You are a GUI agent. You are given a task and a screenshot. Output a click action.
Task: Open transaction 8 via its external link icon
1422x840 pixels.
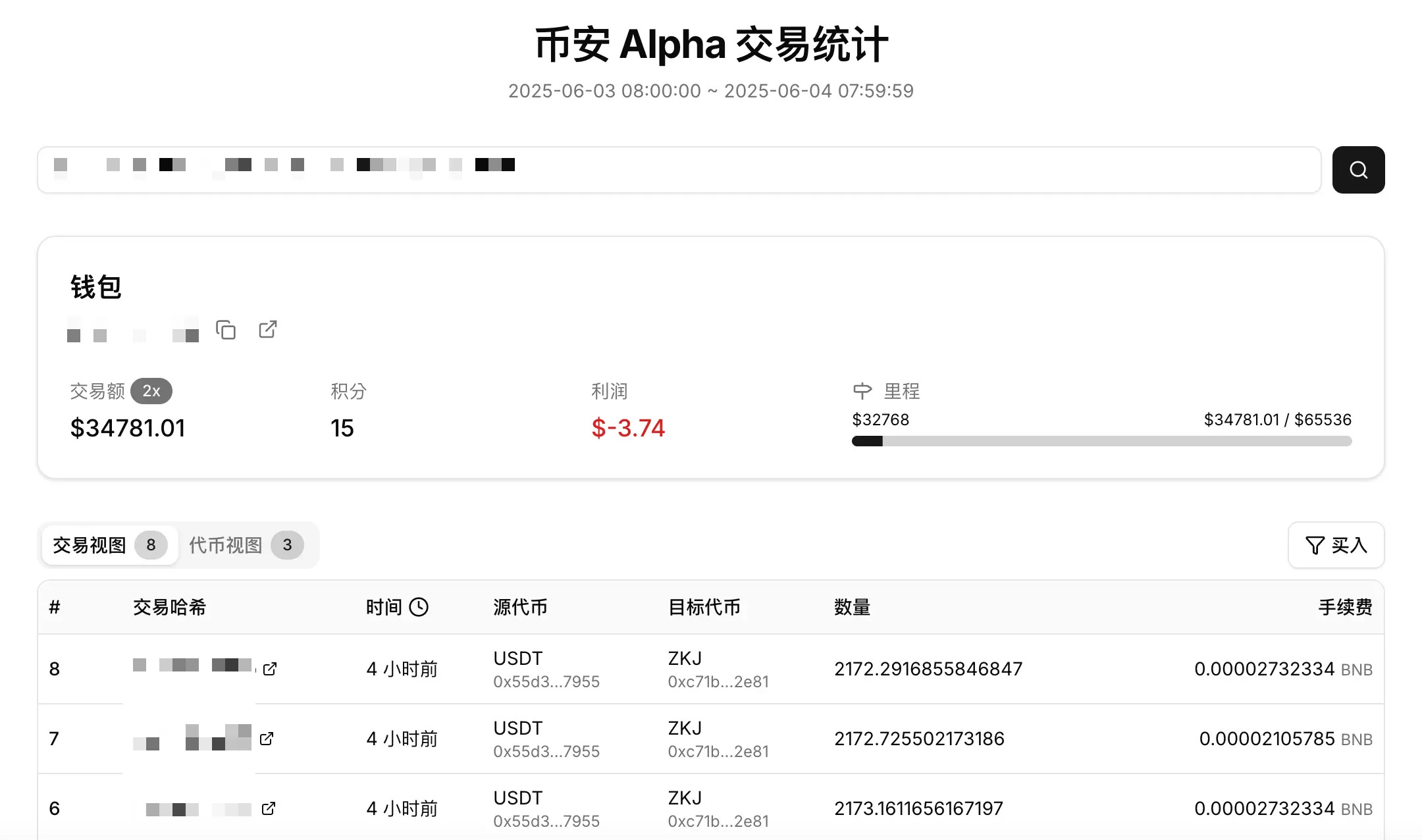270,669
